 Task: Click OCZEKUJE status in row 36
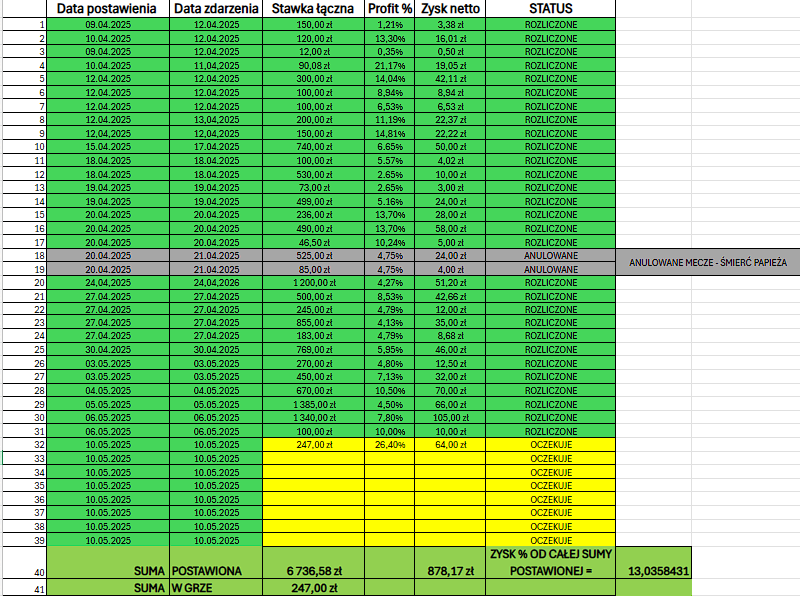click(551, 499)
